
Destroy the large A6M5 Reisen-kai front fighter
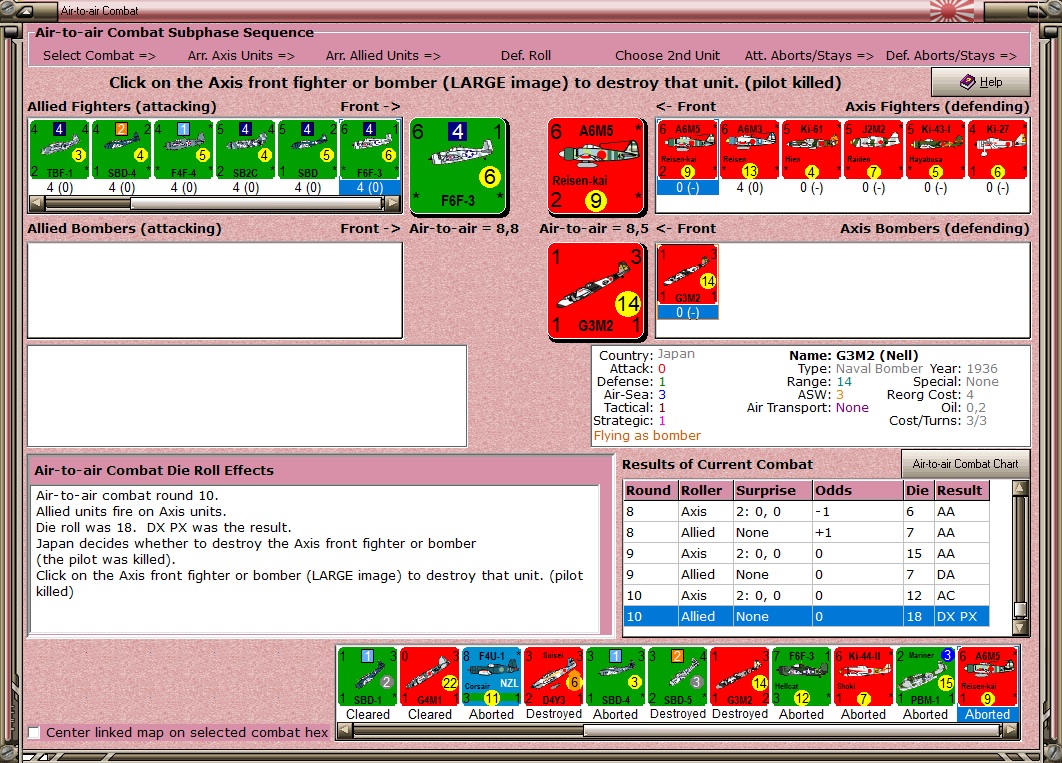(595, 166)
